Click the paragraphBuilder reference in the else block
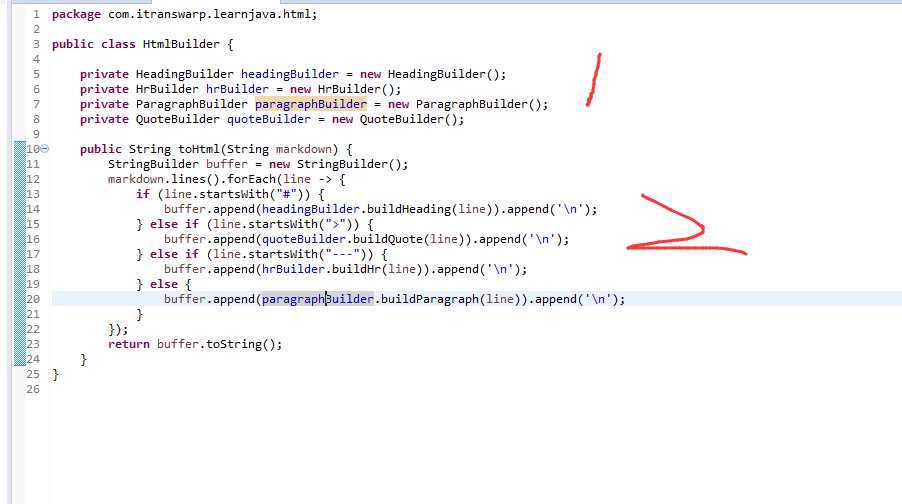This screenshot has width=902, height=504. click(318, 299)
